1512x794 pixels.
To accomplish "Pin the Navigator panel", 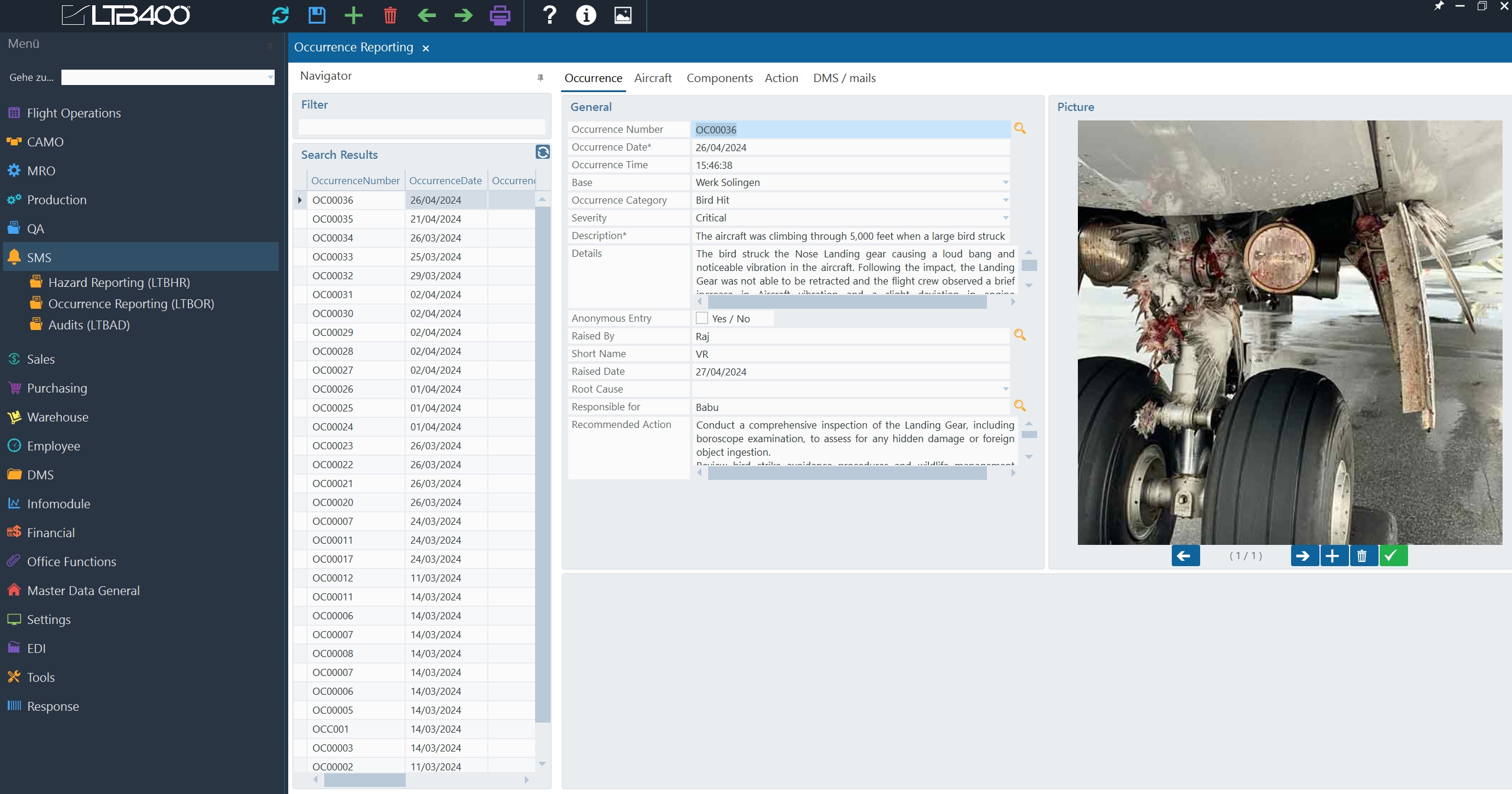I will tap(540, 77).
